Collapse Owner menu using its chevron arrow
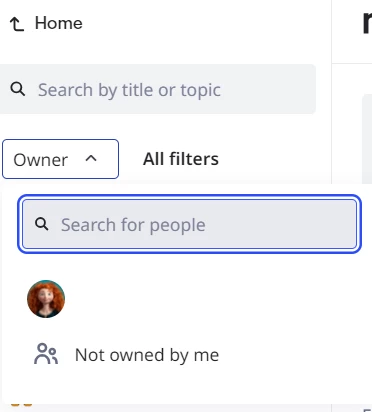The width and height of the screenshot is (372, 412). pyautogui.click(x=91, y=159)
